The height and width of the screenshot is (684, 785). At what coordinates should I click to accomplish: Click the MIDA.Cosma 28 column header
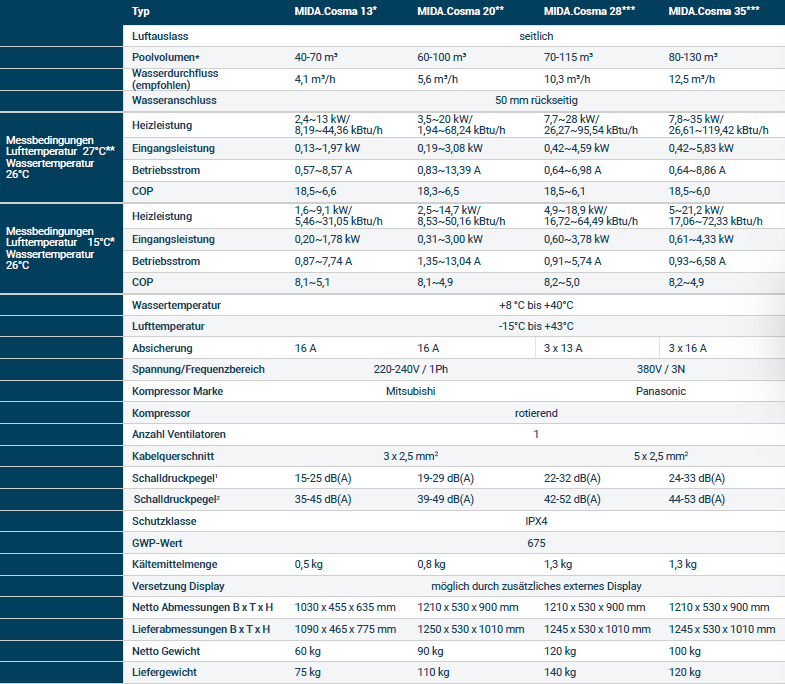click(x=589, y=11)
